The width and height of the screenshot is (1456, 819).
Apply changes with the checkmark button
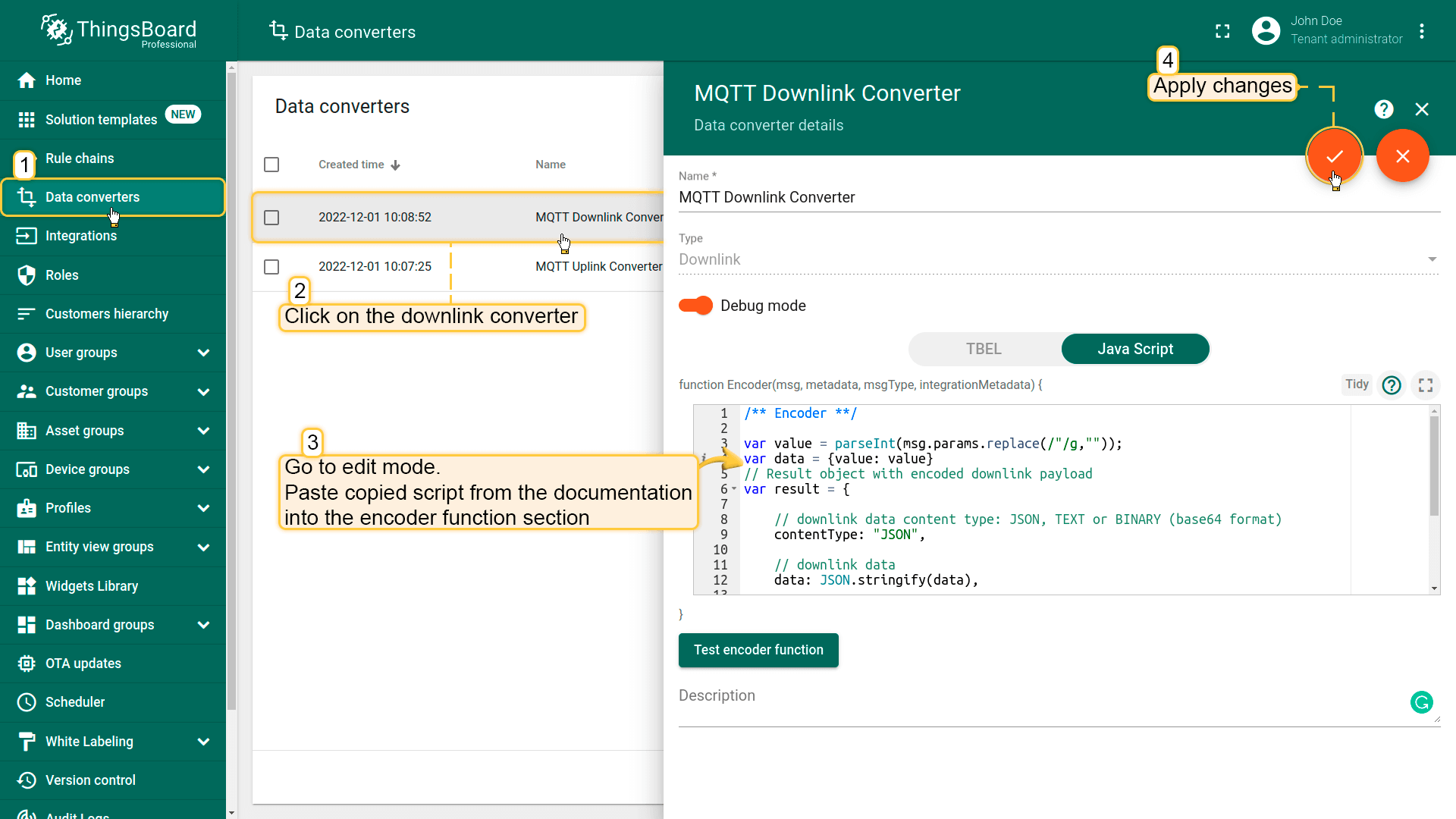tap(1335, 156)
